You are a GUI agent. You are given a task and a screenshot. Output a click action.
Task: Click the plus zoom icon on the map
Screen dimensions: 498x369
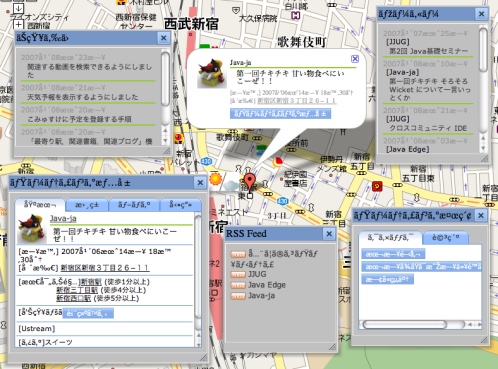tap(18, 24)
